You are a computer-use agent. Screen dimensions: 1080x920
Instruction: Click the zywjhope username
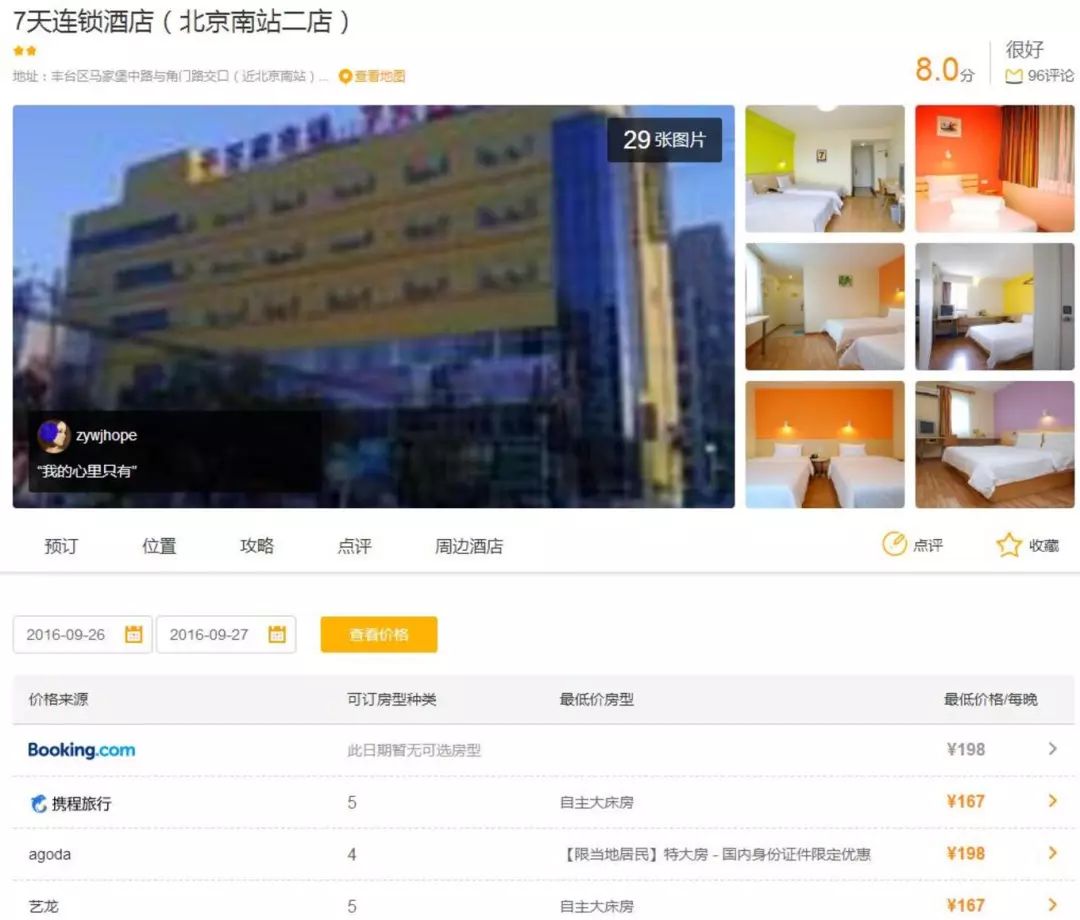[106, 435]
